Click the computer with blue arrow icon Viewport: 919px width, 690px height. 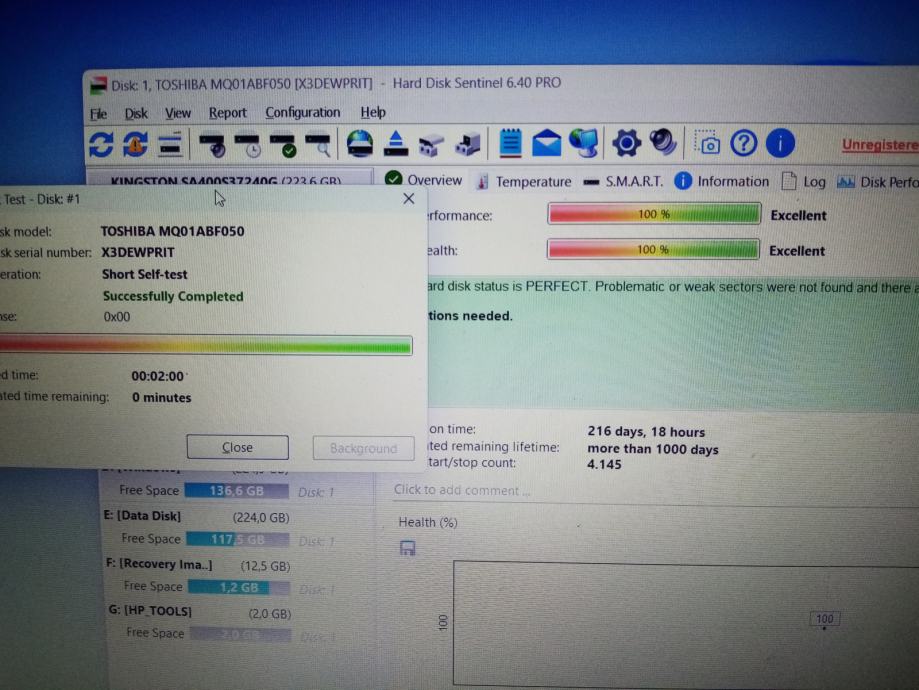(x=467, y=144)
